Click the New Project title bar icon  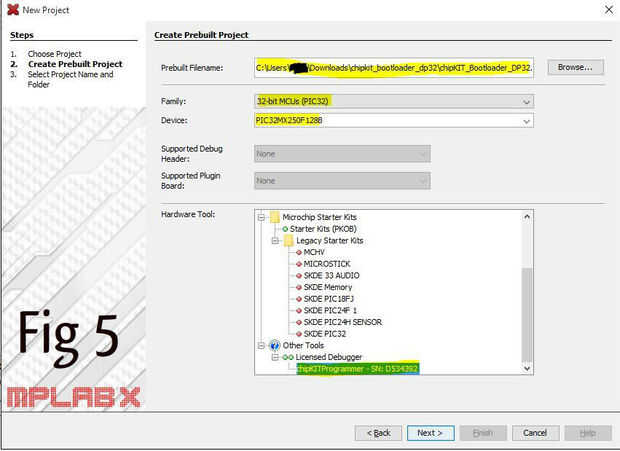pos(13,9)
